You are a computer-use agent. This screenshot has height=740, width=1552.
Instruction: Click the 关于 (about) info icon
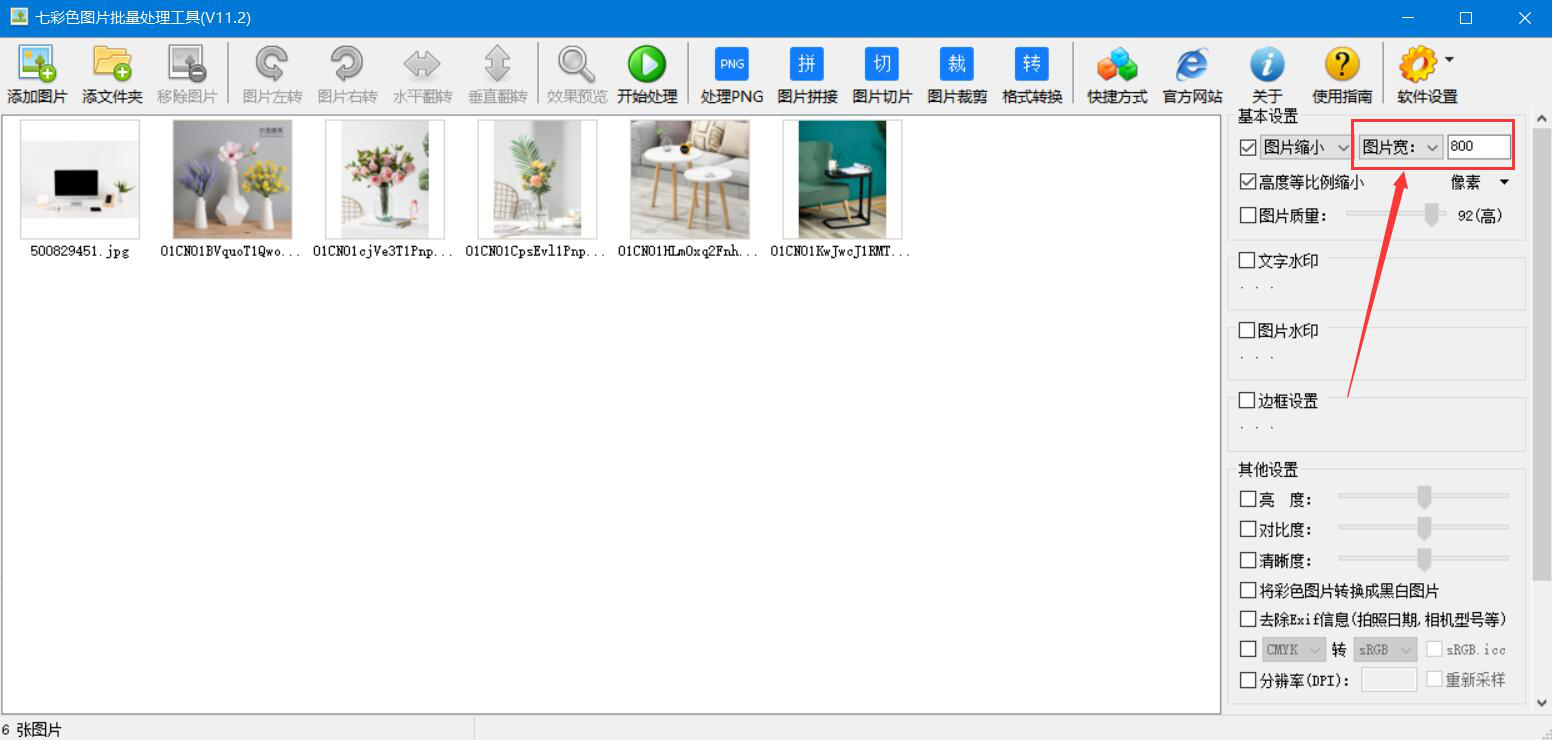pos(1267,64)
